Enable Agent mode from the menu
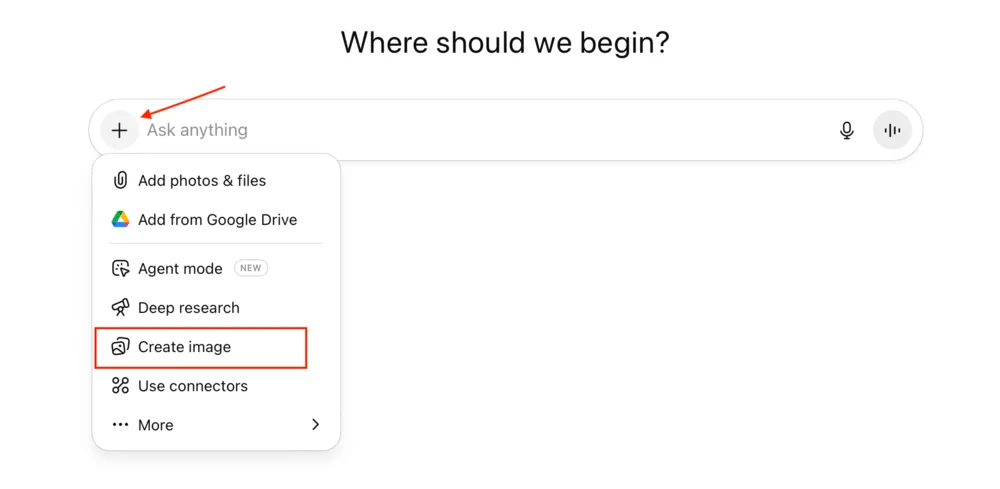 (x=180, y=268)
